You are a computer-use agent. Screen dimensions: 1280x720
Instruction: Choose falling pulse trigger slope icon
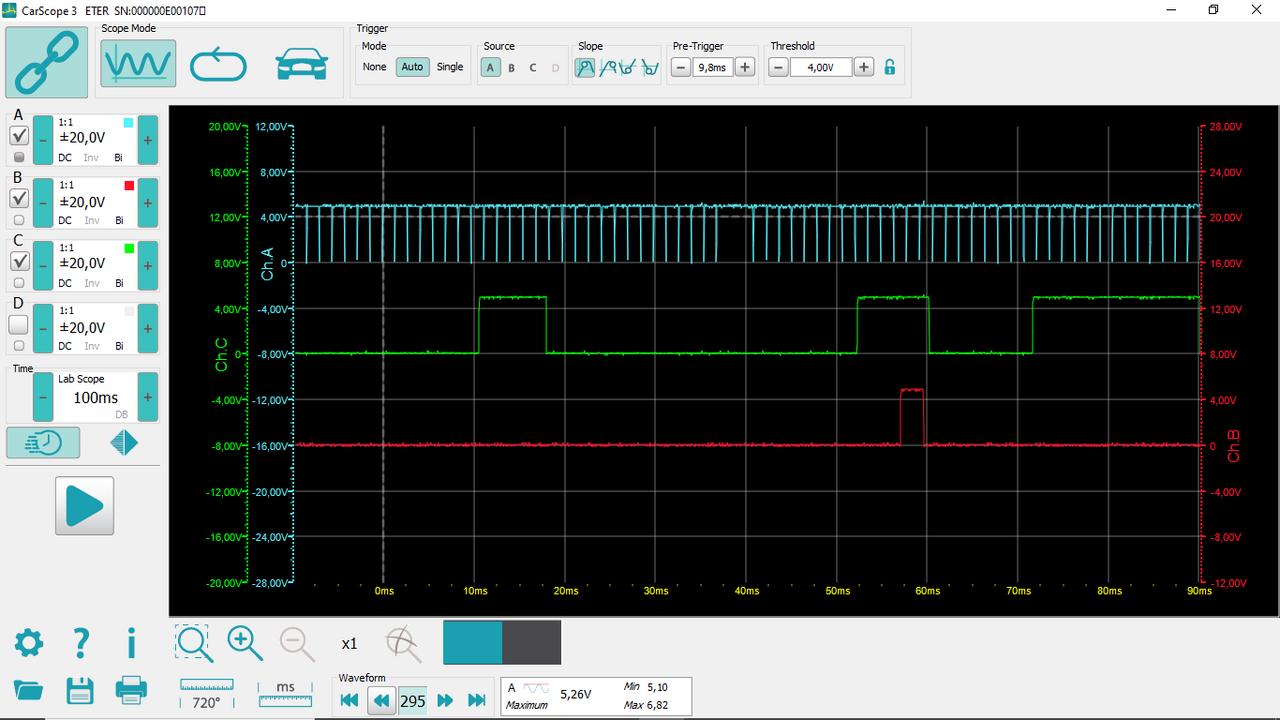point(650,68)
